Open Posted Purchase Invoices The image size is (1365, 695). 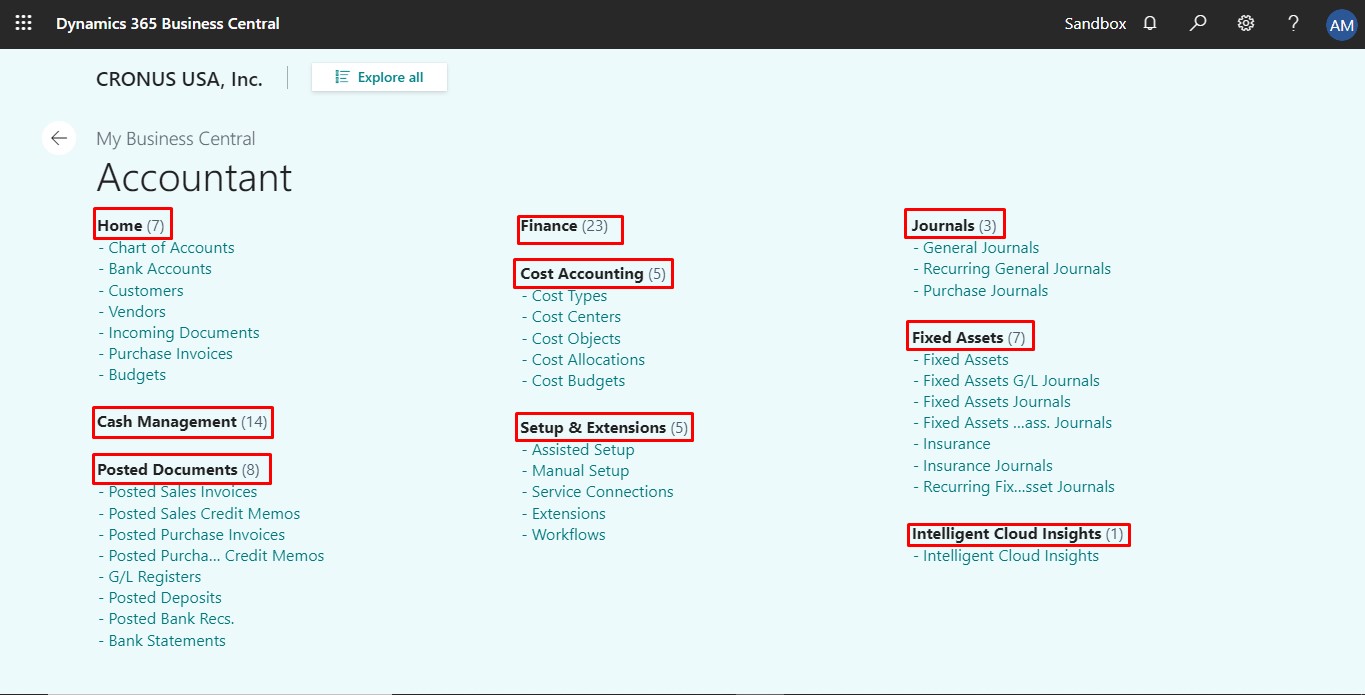pos(197,535)
